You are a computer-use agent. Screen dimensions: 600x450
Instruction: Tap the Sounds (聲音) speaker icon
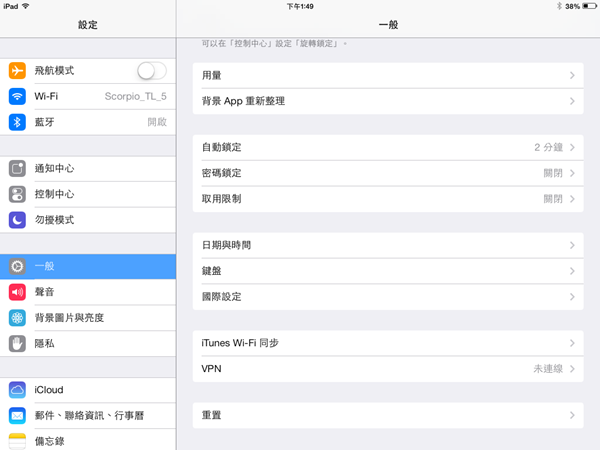17,292
